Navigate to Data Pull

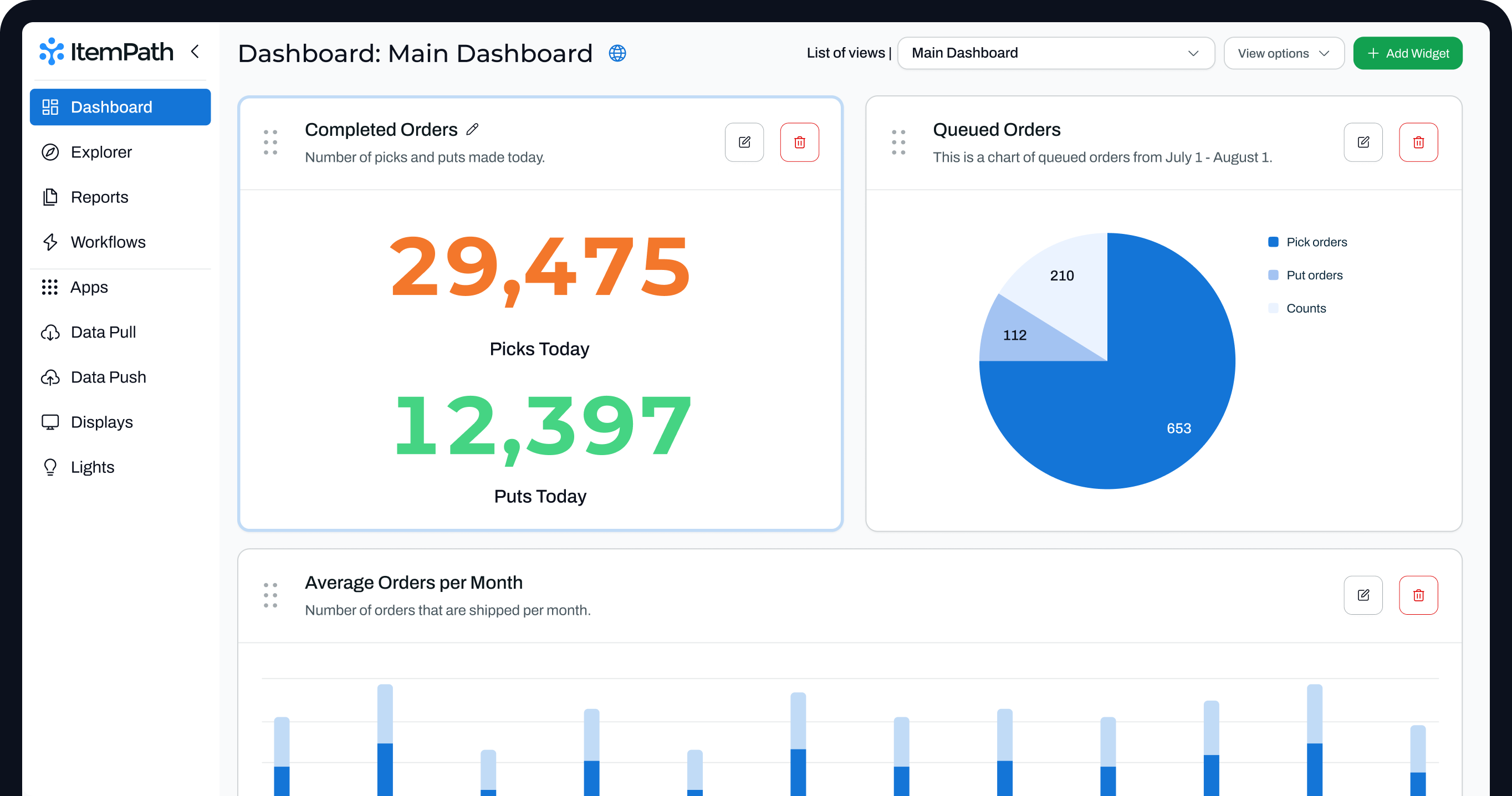pos(120,332)
